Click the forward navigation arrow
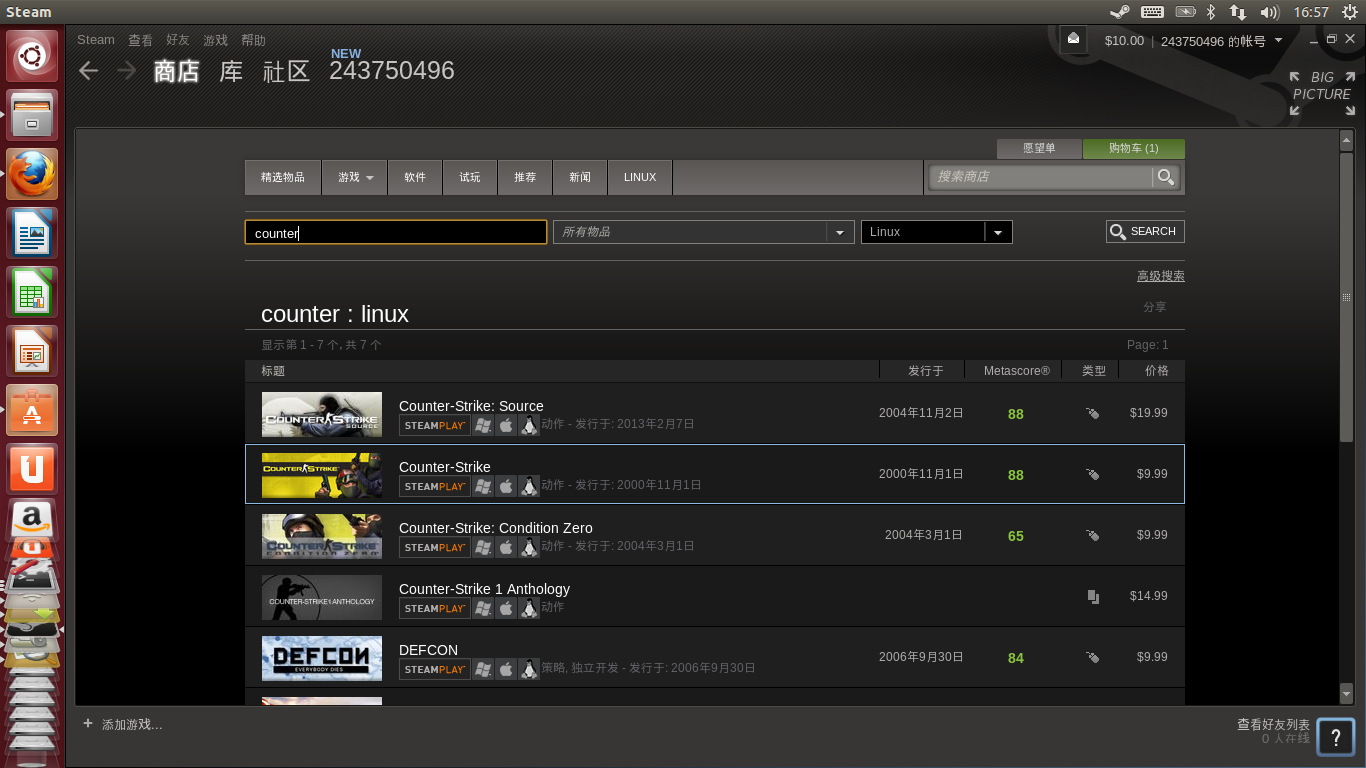Image resolution: width=1366 pixels, height=768 pixels. pyautogui.click(x=126, y=70)
